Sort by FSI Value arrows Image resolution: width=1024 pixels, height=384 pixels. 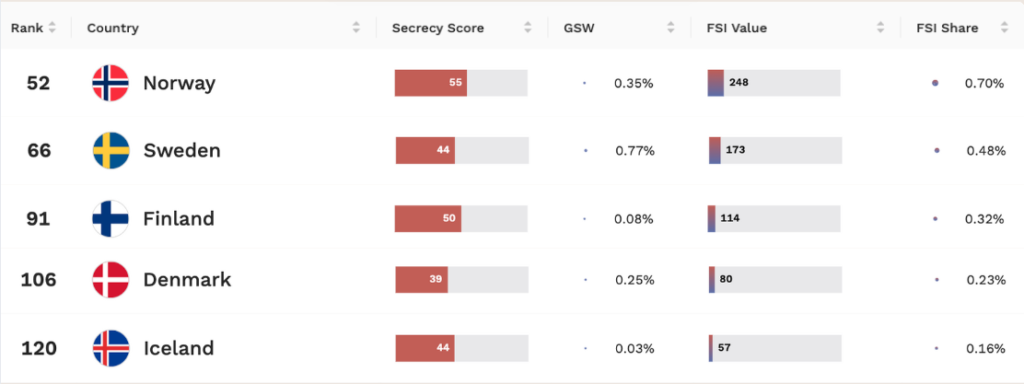(880, 28)
